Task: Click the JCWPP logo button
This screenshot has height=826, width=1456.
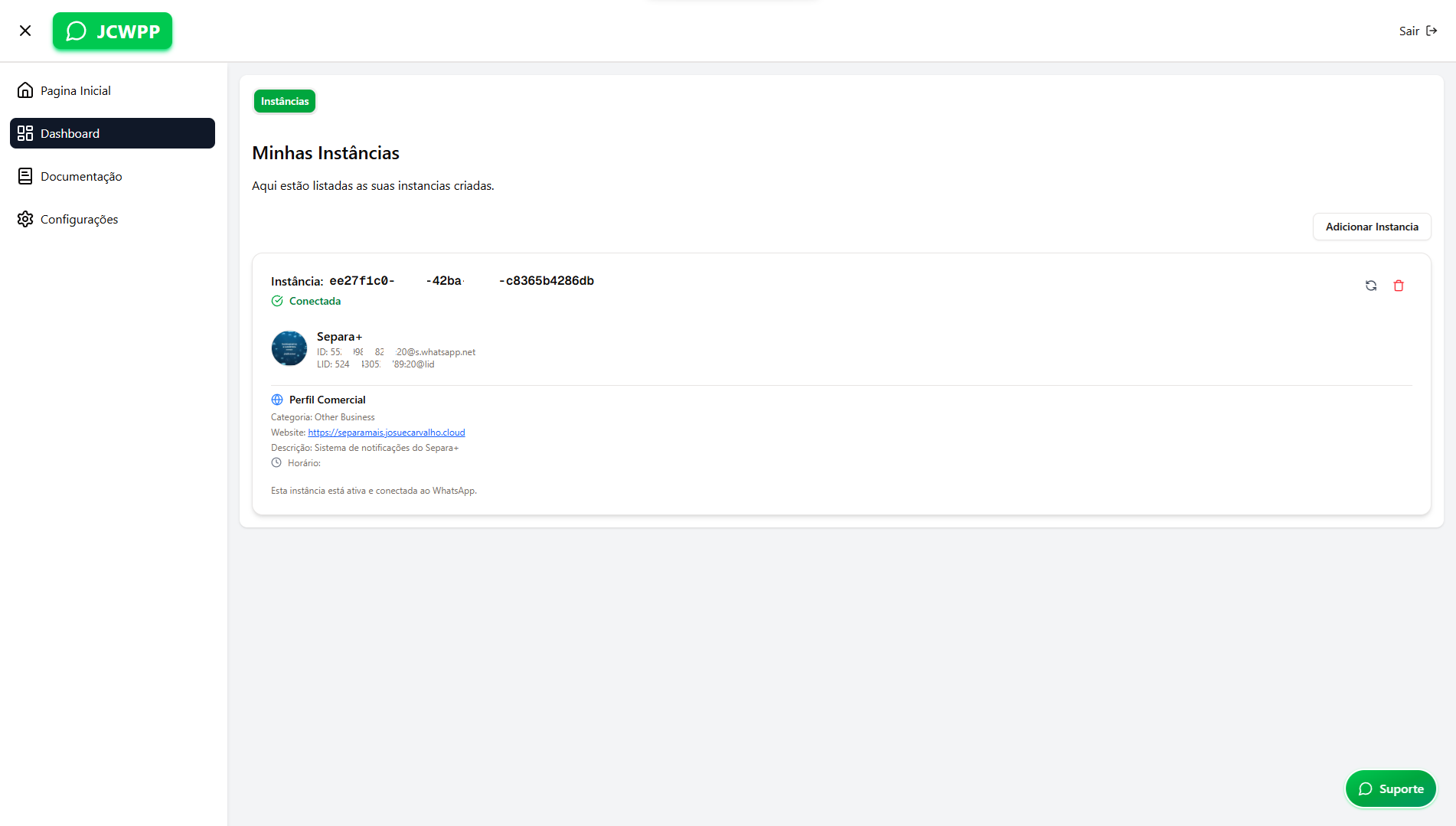Action: coord(113,31)
